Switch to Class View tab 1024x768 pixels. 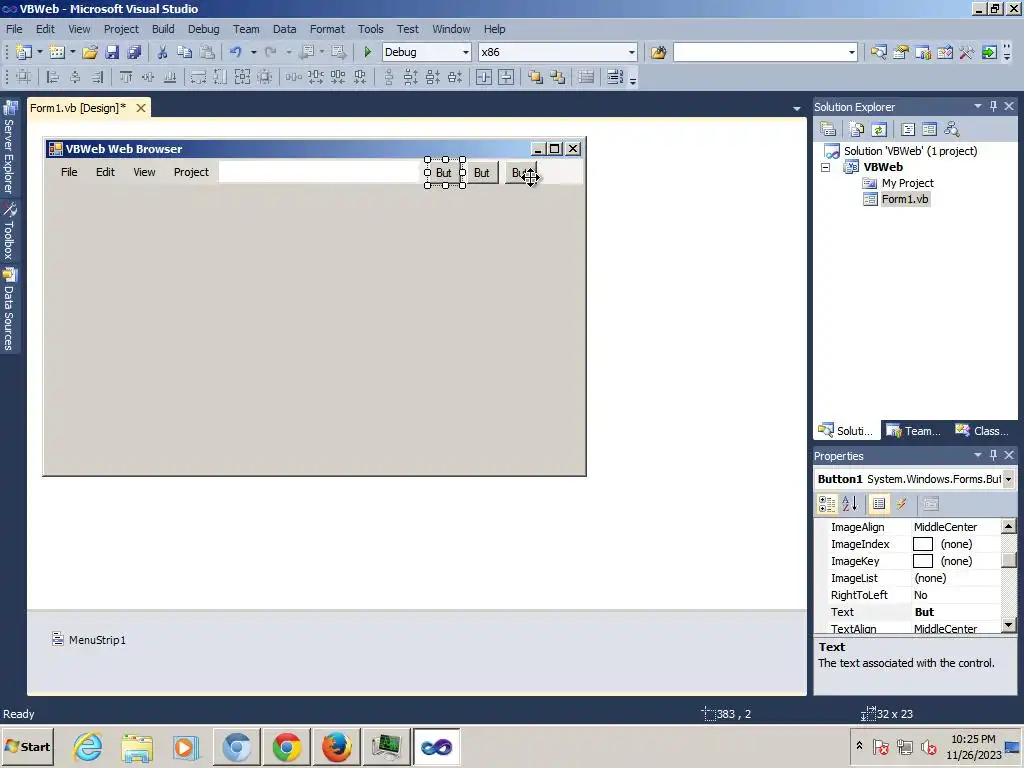[982, 431]
